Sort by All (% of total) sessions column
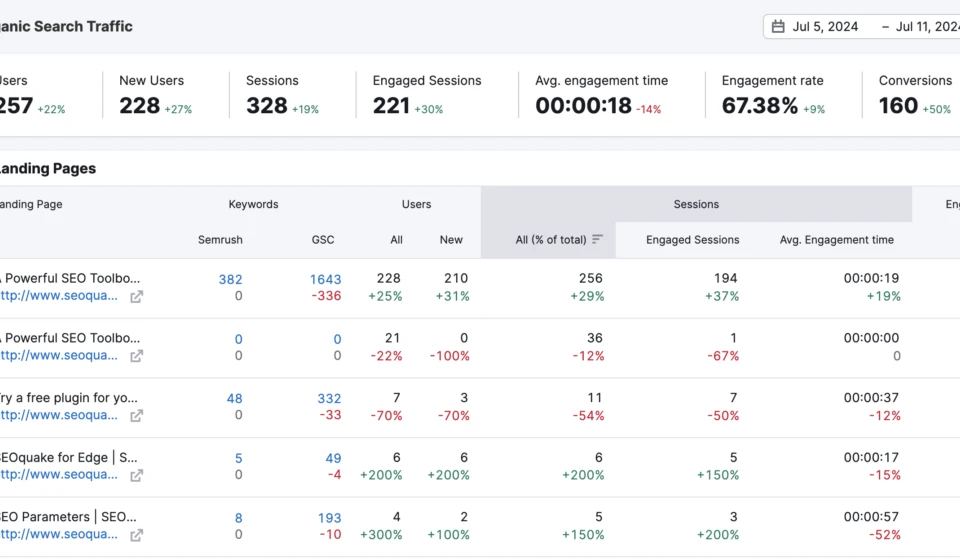Screen dimensions: 960x559 coord(550,240)
